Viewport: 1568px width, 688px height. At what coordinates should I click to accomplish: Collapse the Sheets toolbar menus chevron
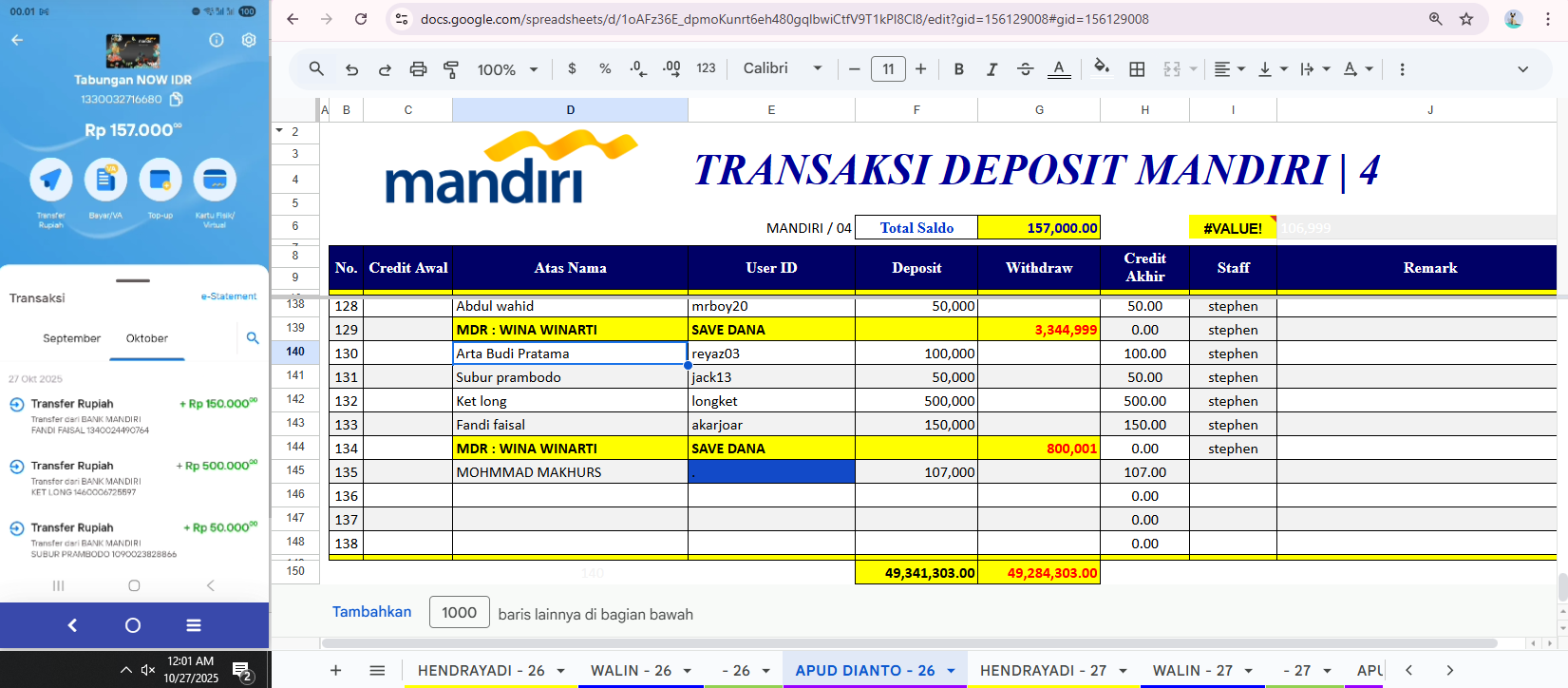[1522, 68]
